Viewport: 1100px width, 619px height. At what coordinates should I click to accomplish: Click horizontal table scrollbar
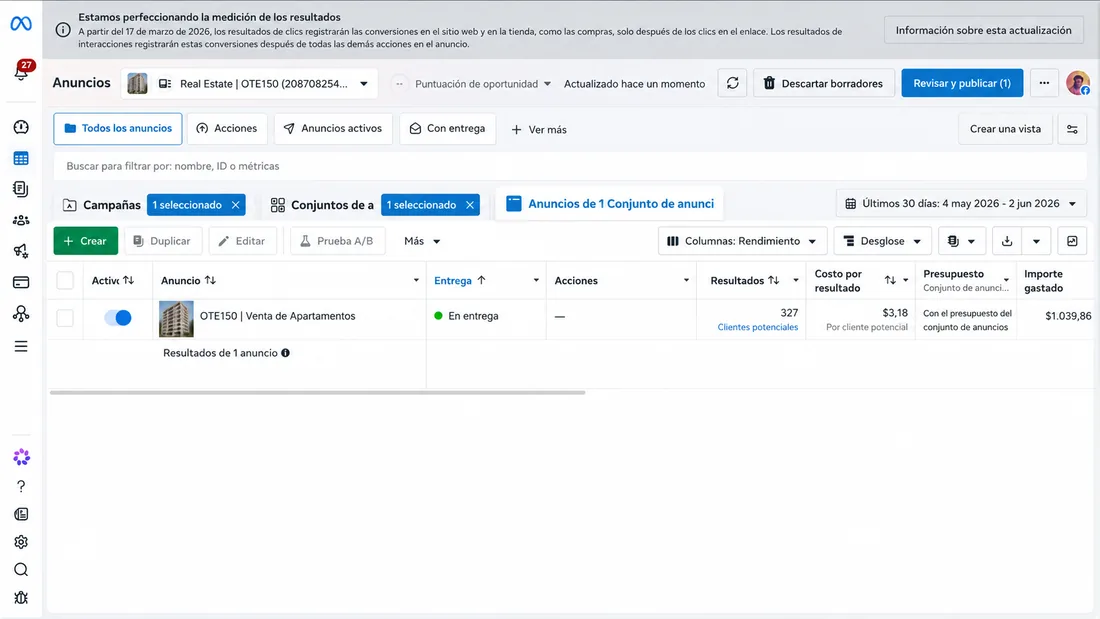pos(317,392)
